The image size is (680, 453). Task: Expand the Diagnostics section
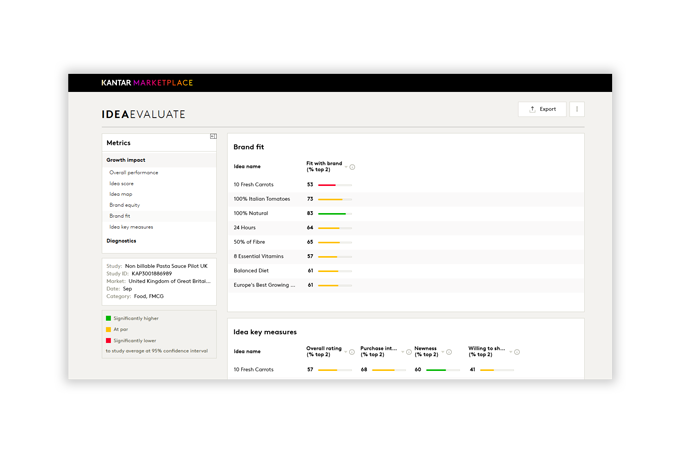pyautogui.click(x=121, y=241)
